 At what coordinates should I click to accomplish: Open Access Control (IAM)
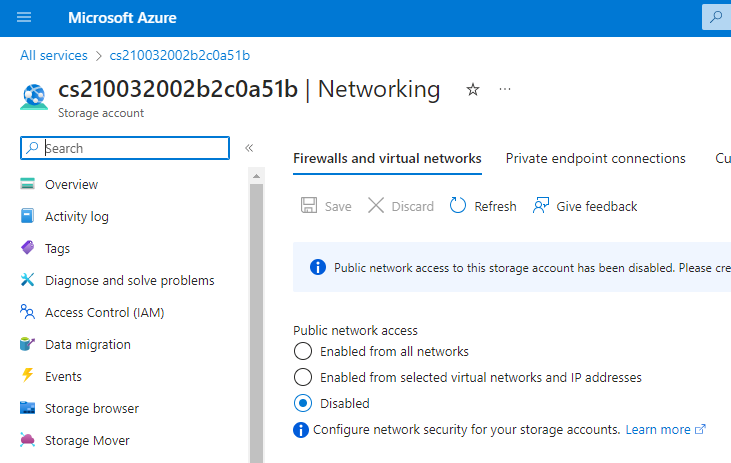pyautogui.click(x=104, y=312)
